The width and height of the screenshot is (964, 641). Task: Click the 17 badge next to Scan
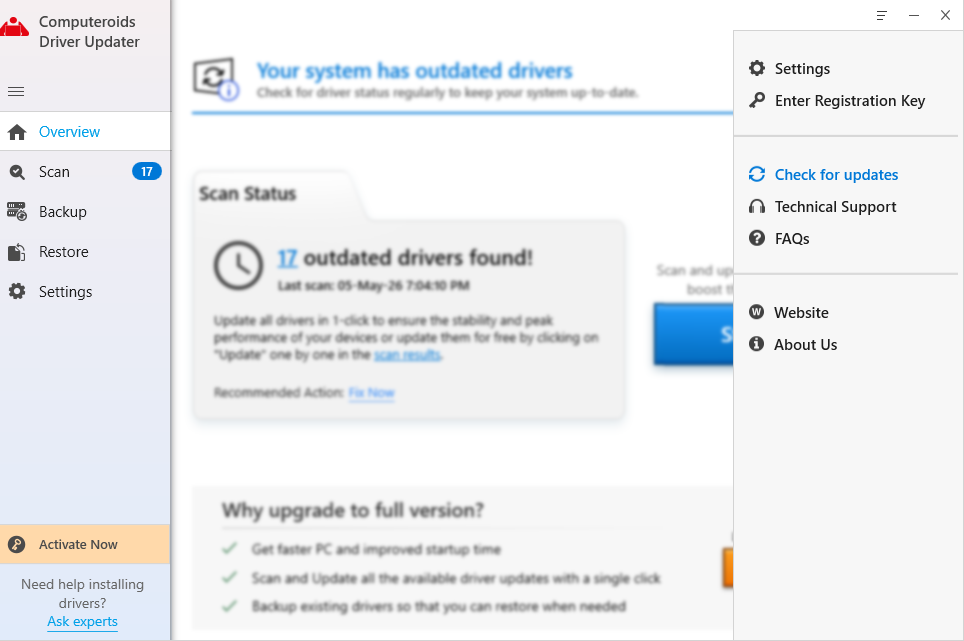[x=147, y=171]
